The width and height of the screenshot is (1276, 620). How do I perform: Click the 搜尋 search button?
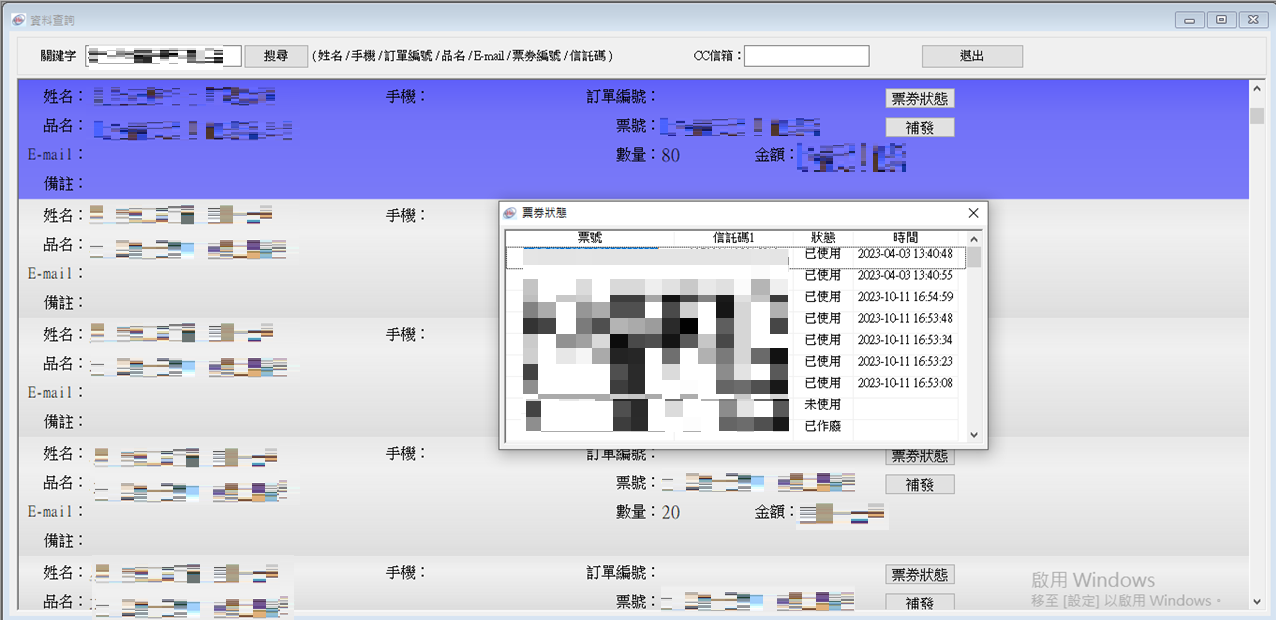276,56
